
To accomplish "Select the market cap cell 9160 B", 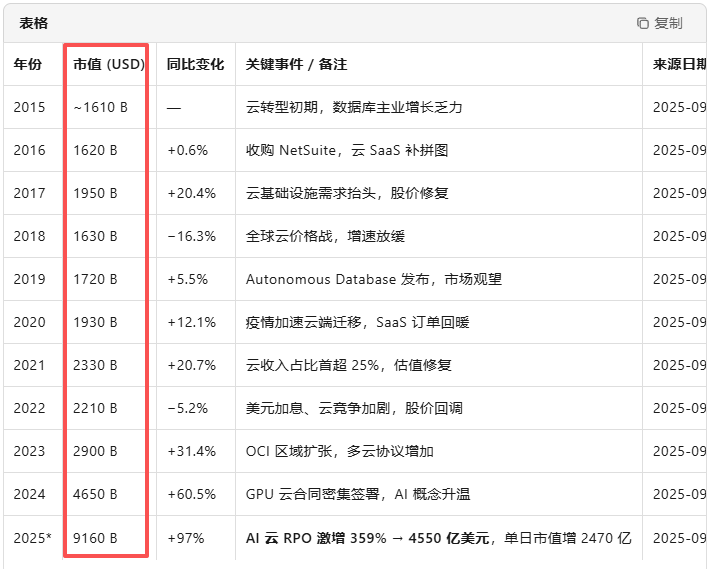I will pos(95,538).
